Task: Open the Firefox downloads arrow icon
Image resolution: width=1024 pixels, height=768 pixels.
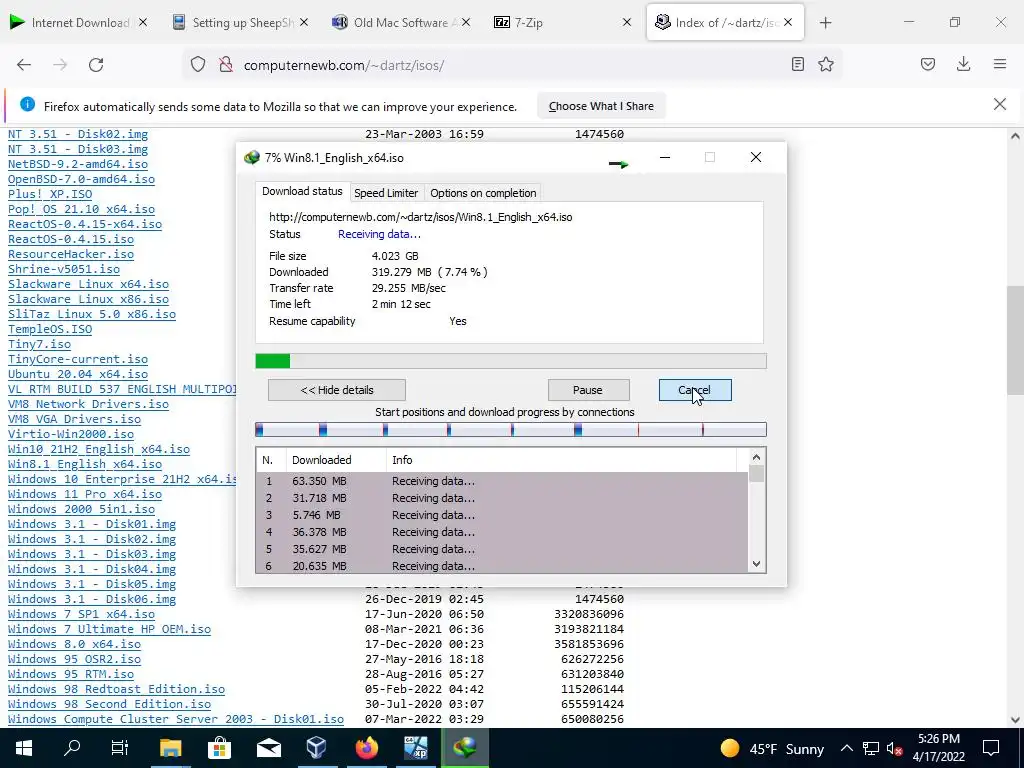Action: pos(963,64)
